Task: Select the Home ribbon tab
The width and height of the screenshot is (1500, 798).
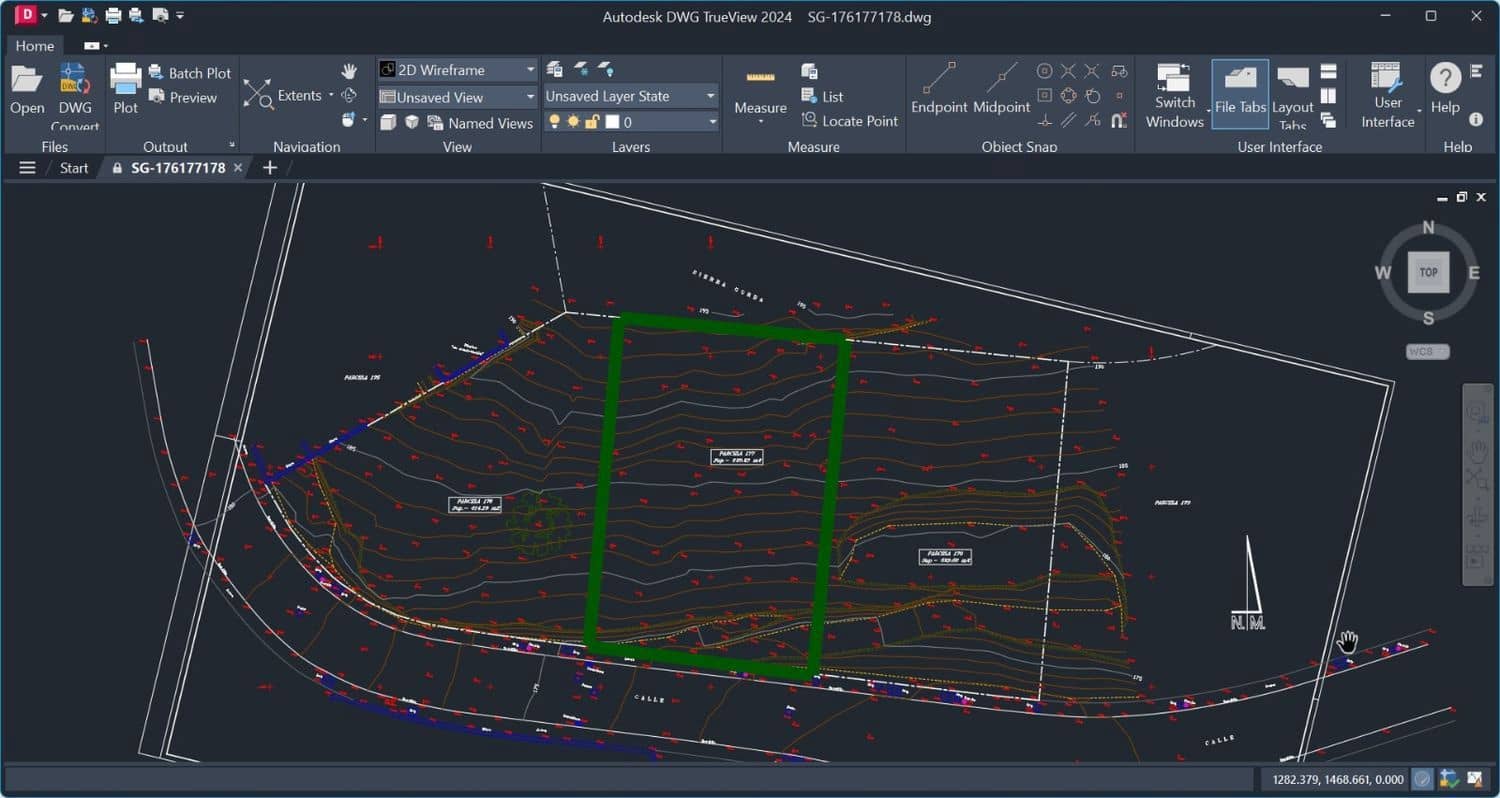Action: coord(35,46)
